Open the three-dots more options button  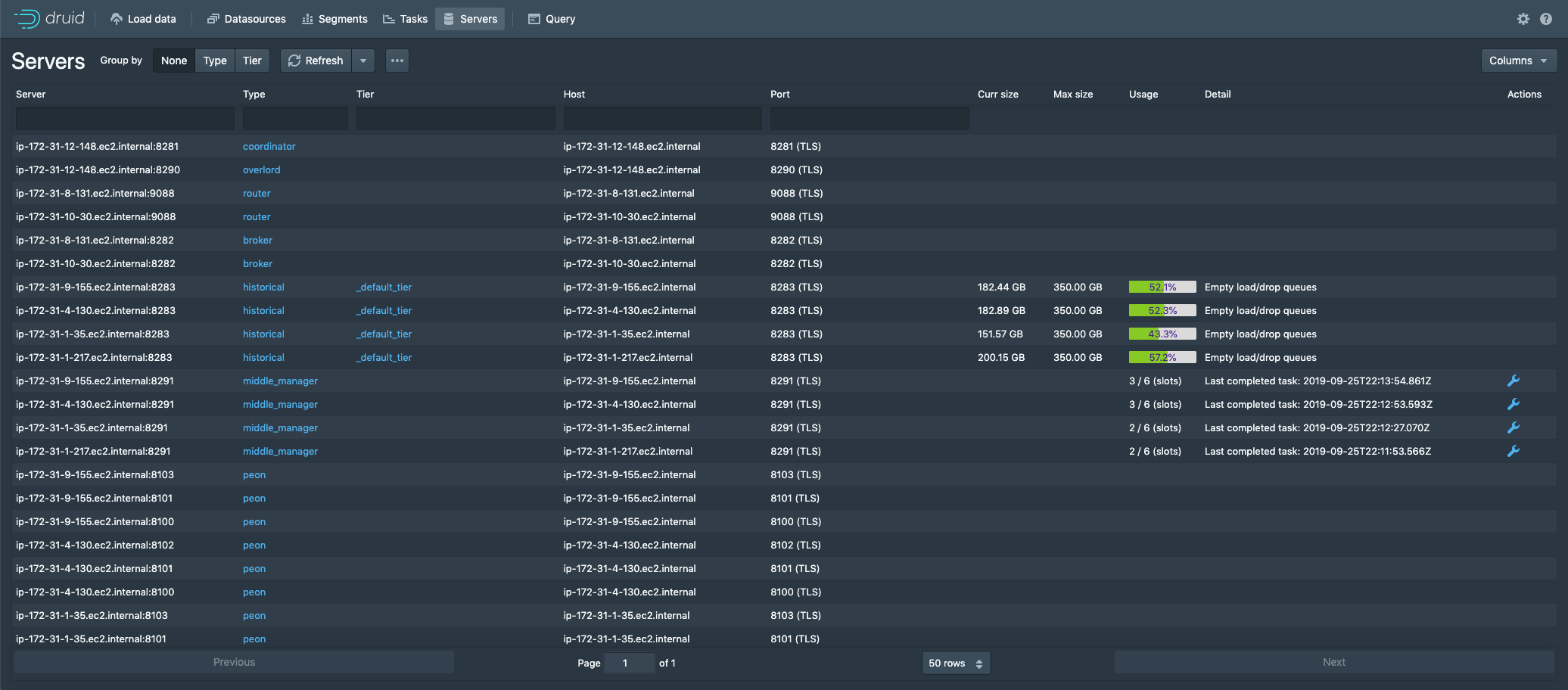coord(397,61)
